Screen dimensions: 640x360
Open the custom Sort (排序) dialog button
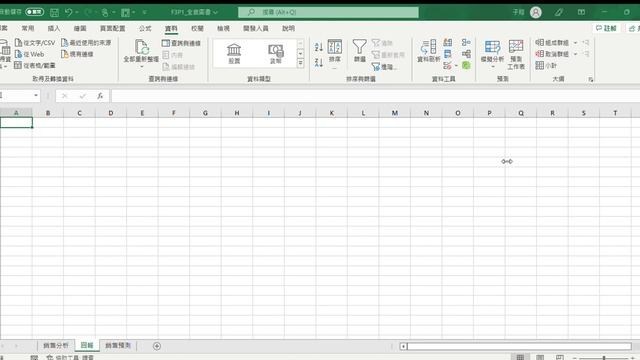point(335,51)
